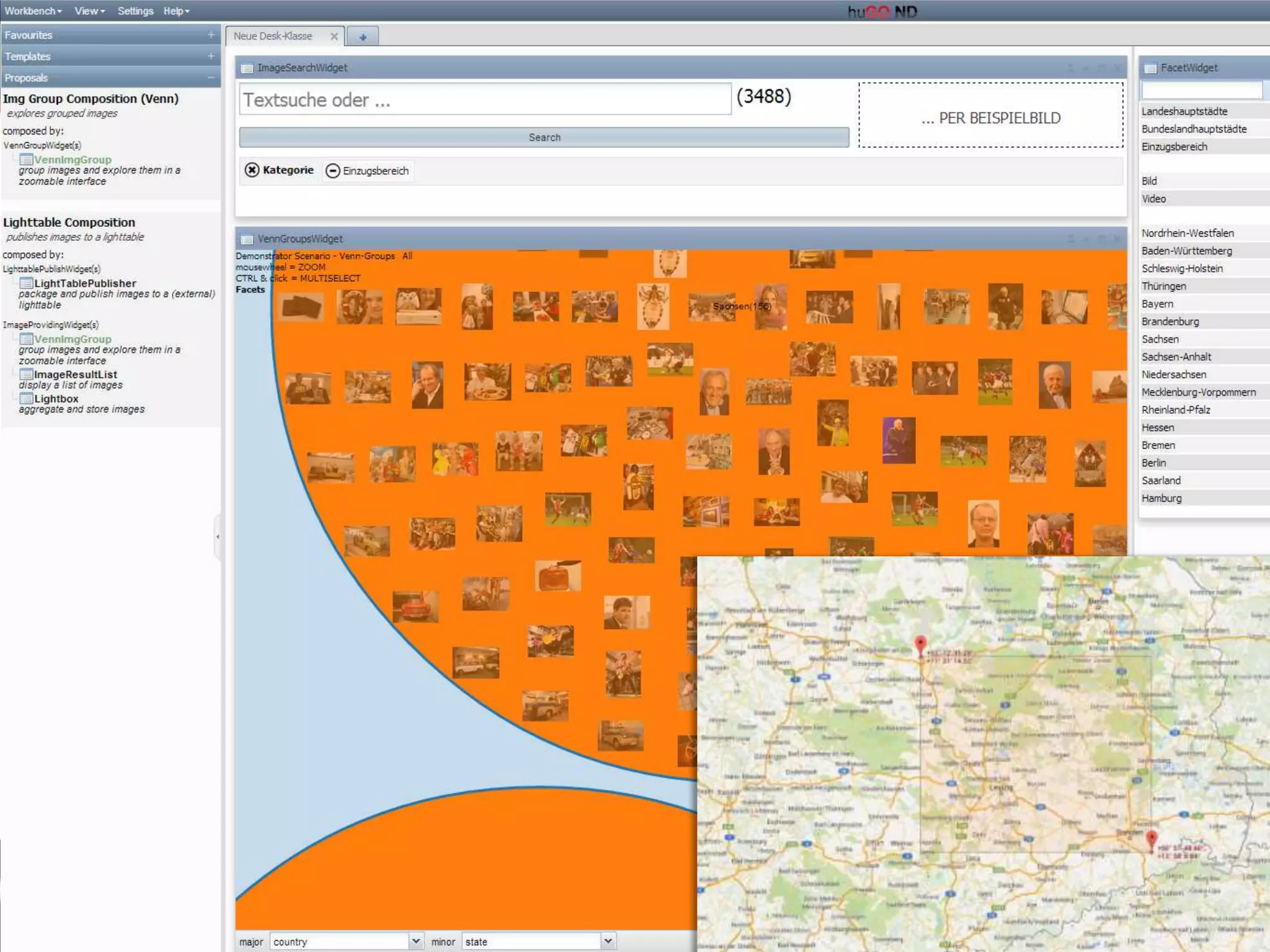Viewport: 1270px width, 952px height.
Task: Click the LightTablePublisher widget icon
Action: click(26, 283)
